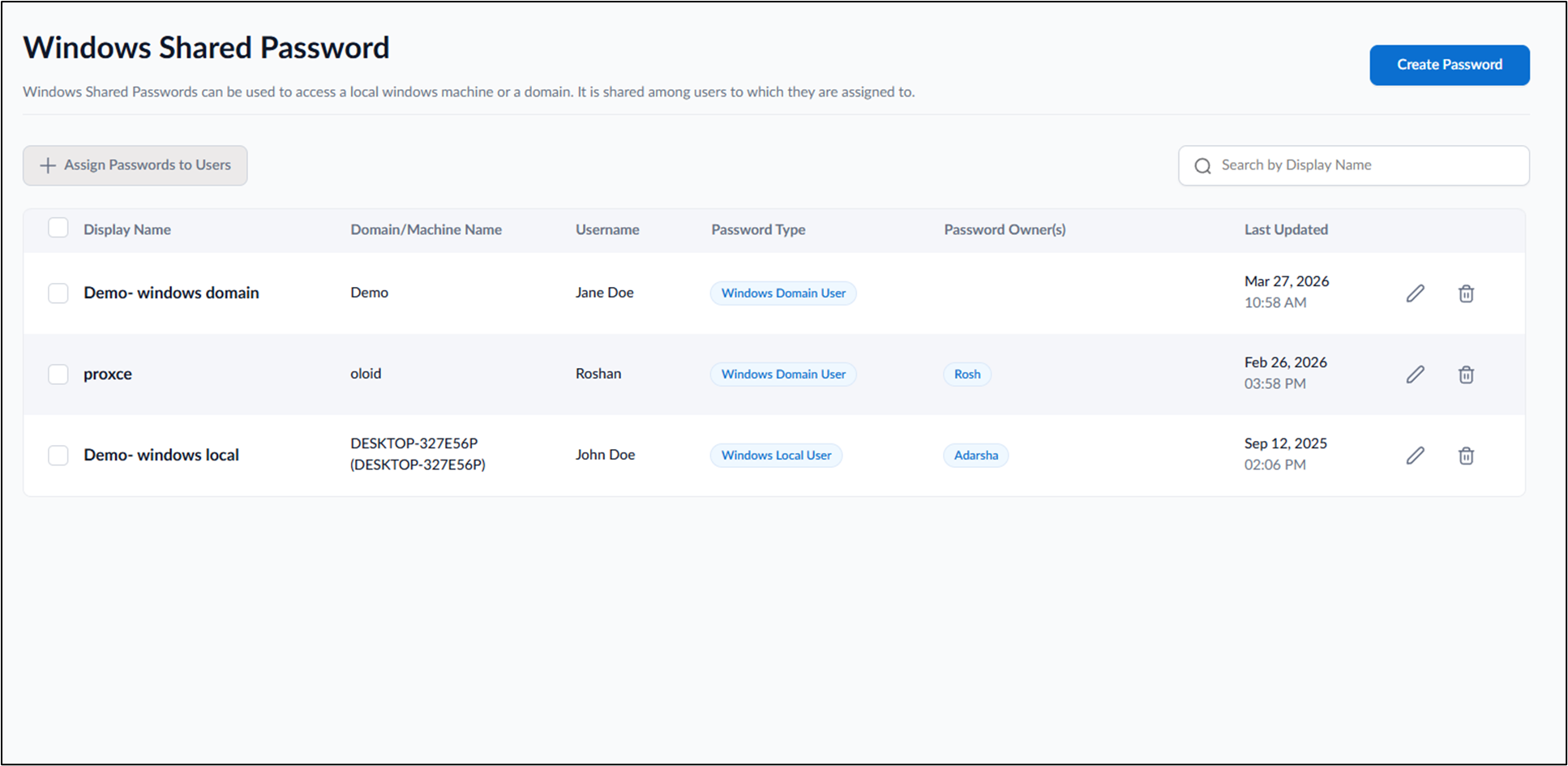
Task: Click the Domain/Machine Name column header
Action: (x=426, y=229)
